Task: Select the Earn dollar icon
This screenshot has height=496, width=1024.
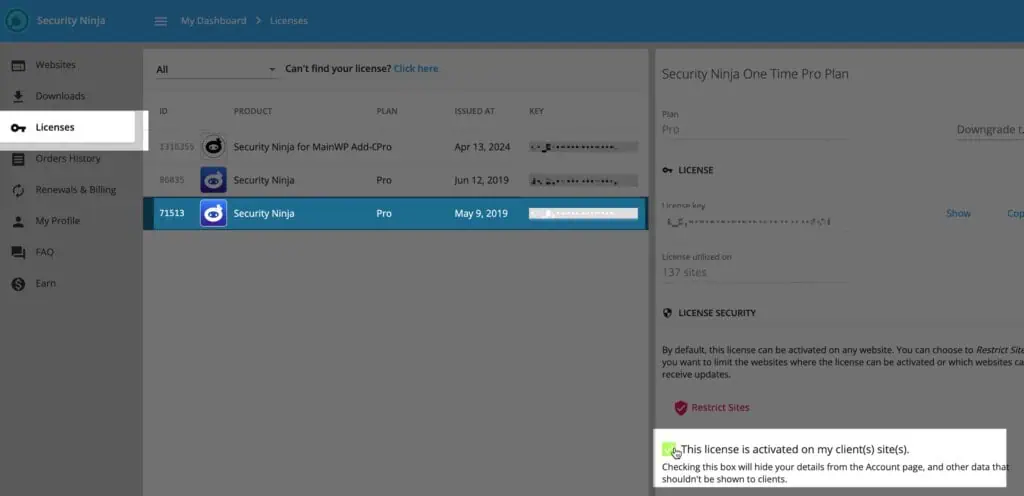Action: [18, 284]
